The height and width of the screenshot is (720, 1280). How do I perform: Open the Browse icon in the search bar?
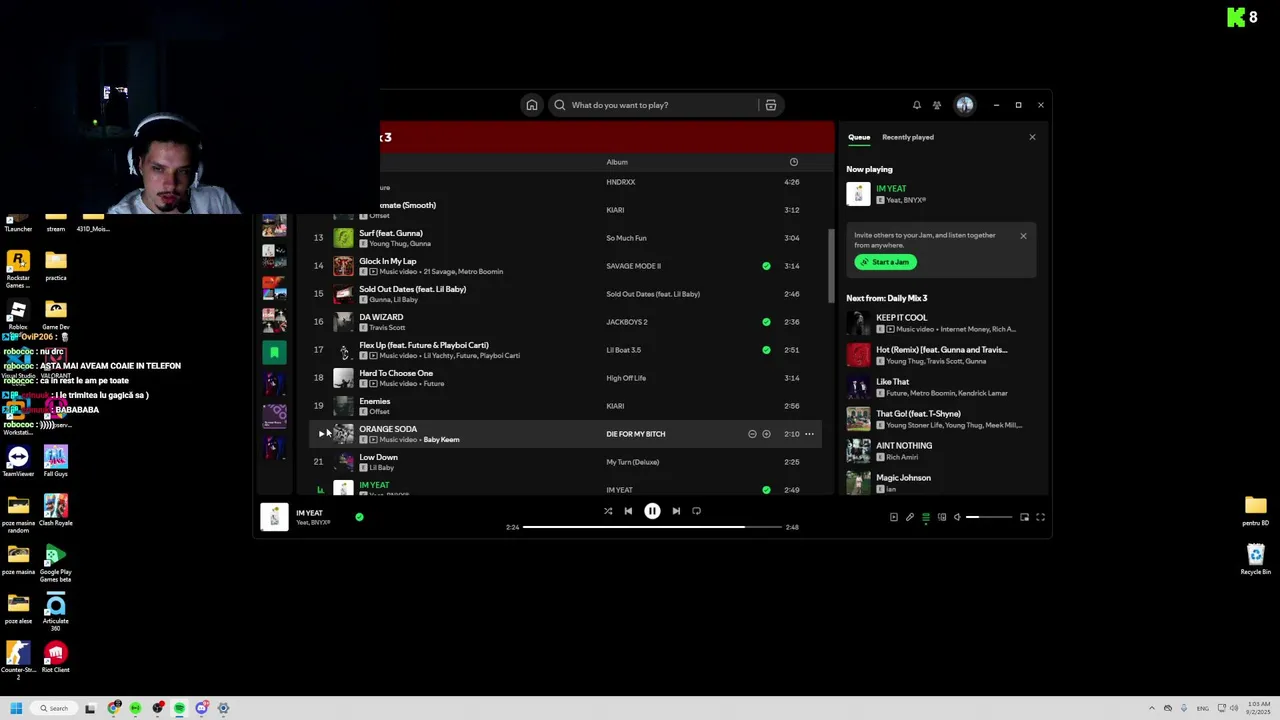coord(770,105)
